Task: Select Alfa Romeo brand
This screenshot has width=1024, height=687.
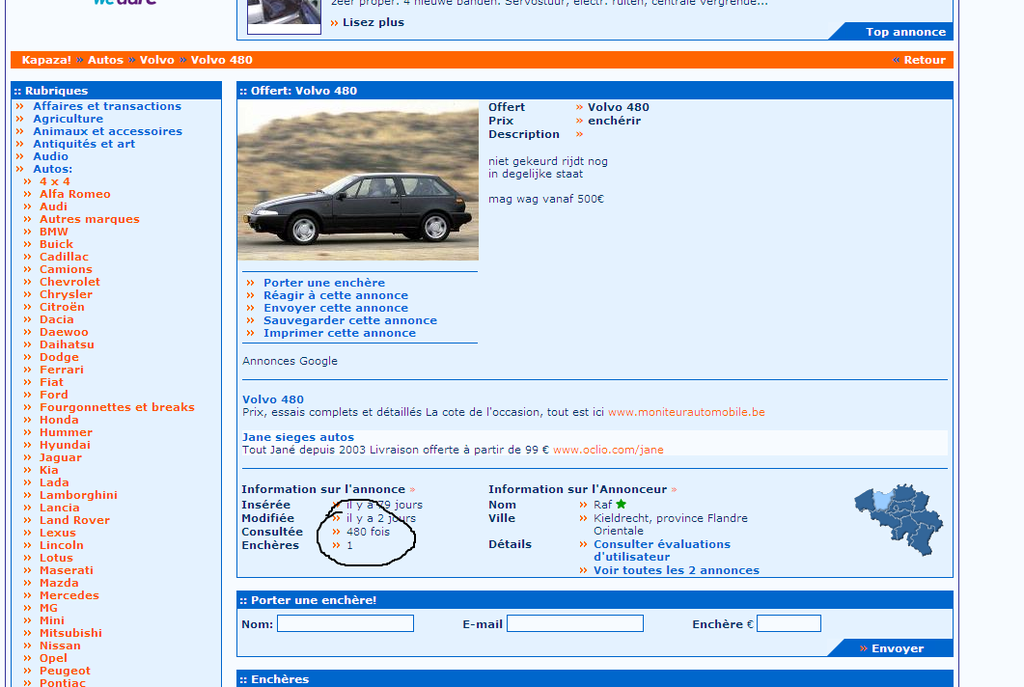Action: (75, 194)
